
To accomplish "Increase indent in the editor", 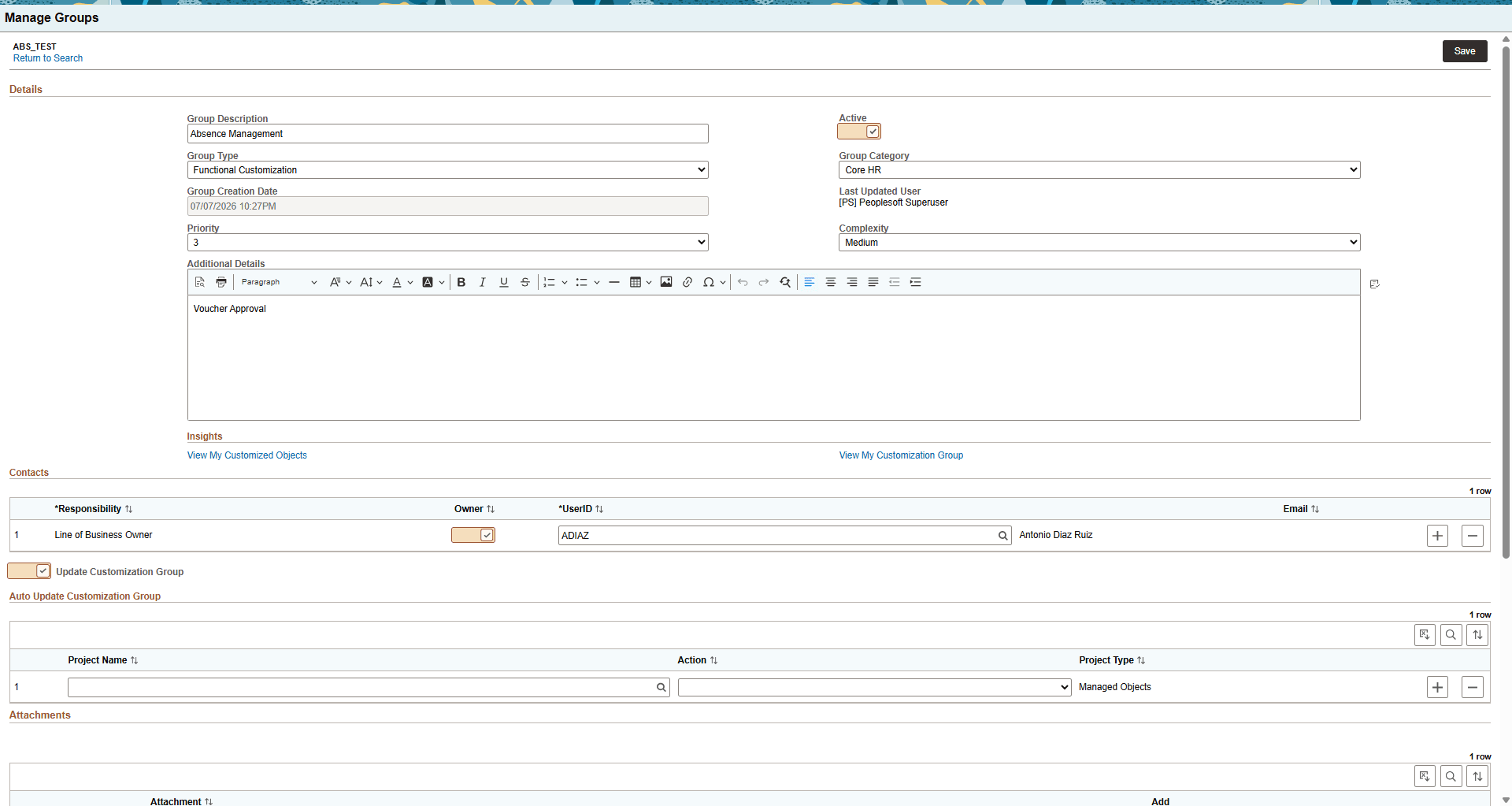I will [916, 282].
